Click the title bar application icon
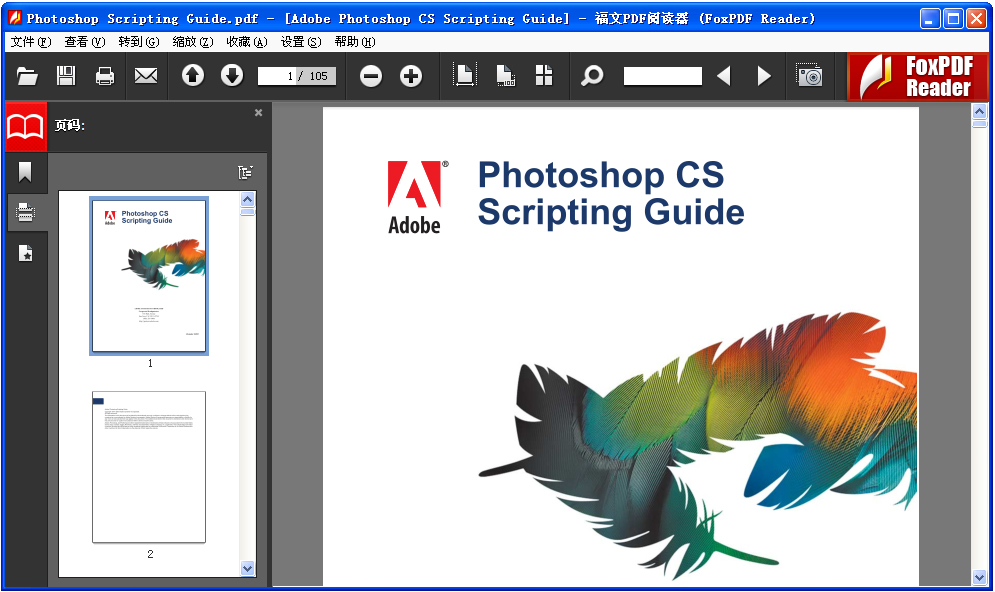This screenshot has height=592, width=995. click(15, 18)
